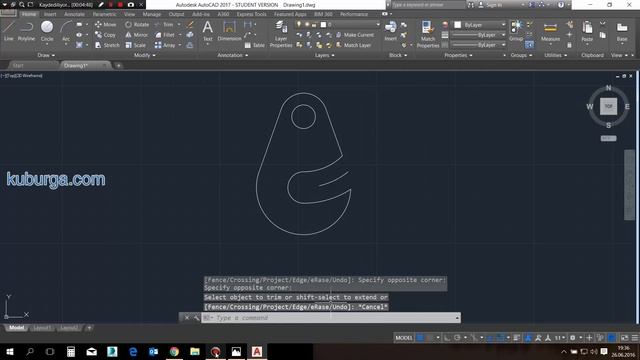The image size is (640, 360).
Task: Click the new drawing plus tab
Action: pyautogui.click(x=118, y=65)
